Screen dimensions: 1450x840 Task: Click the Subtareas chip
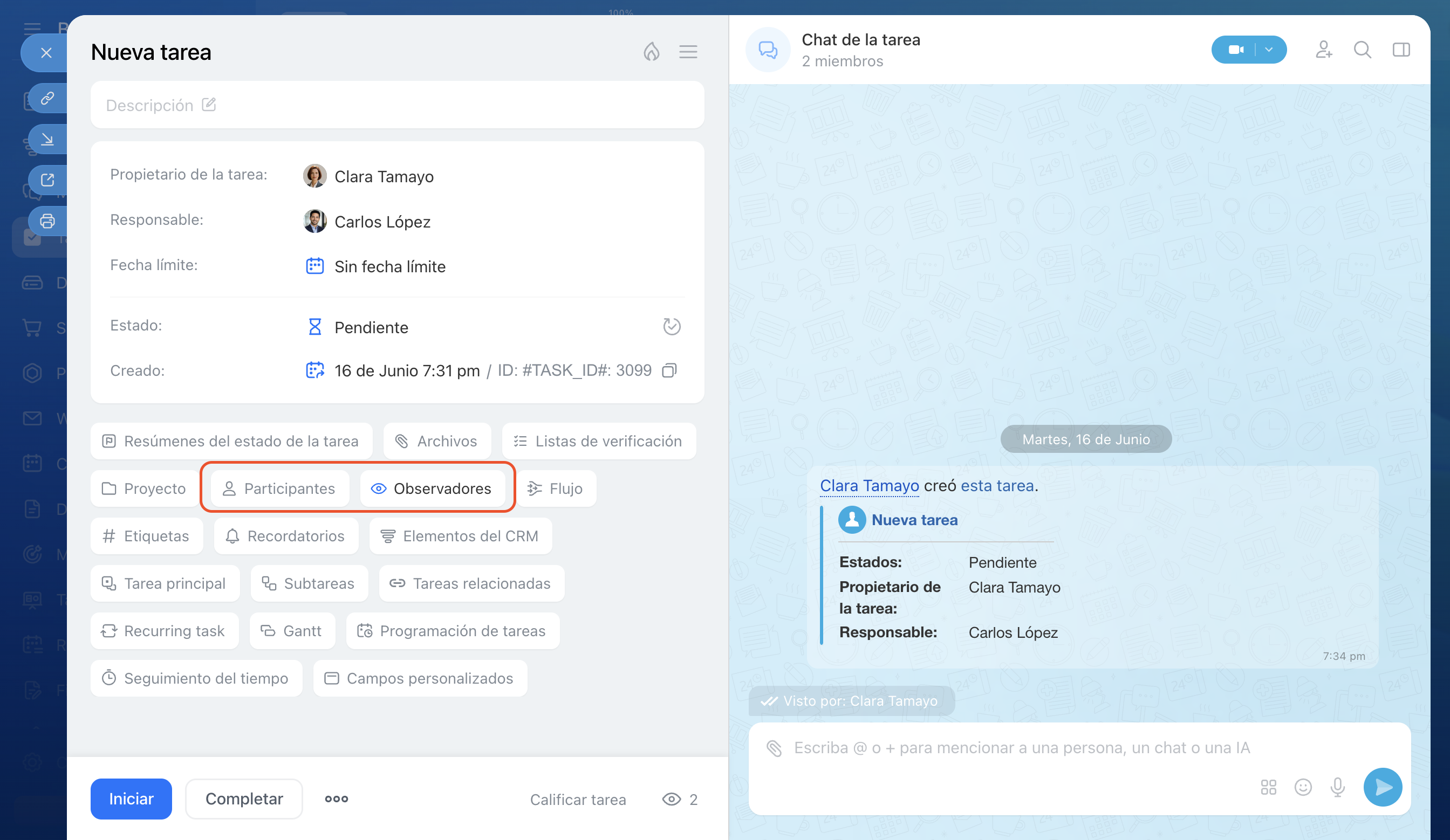click(310, 583)
